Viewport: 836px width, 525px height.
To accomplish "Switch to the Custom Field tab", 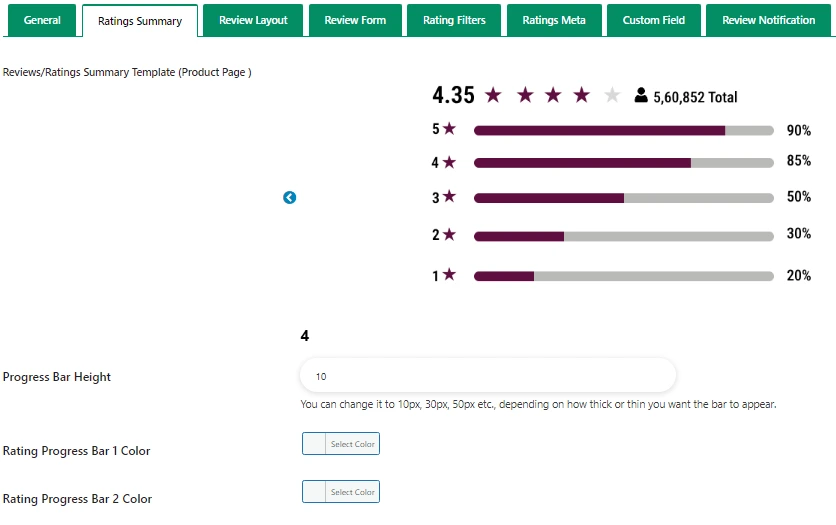I will click(x=653, y=20).
